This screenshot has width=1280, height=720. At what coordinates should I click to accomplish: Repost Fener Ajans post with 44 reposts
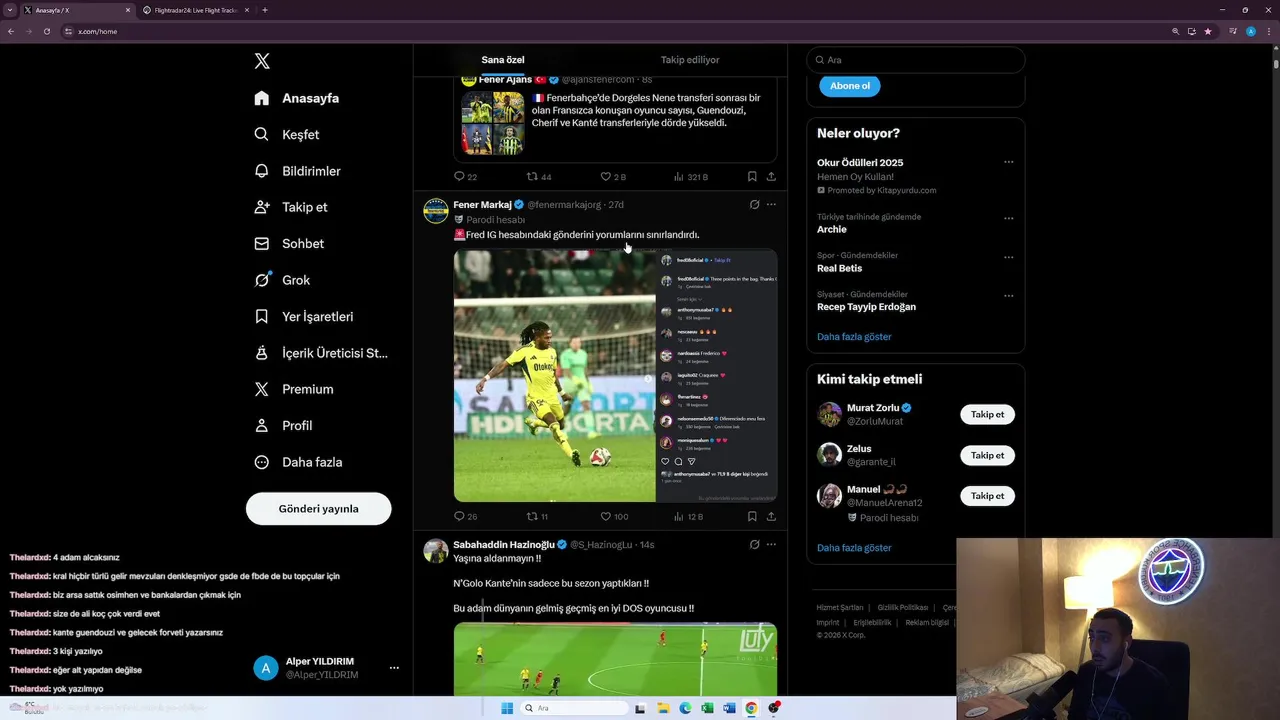pos(539,177)
